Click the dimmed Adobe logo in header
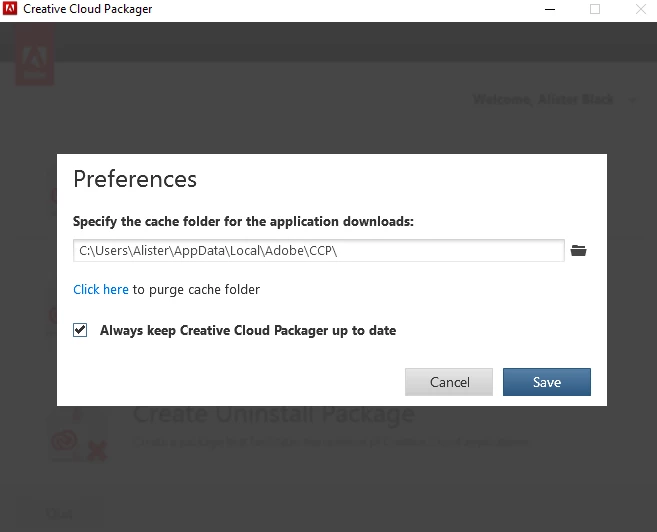 [35, 54]
